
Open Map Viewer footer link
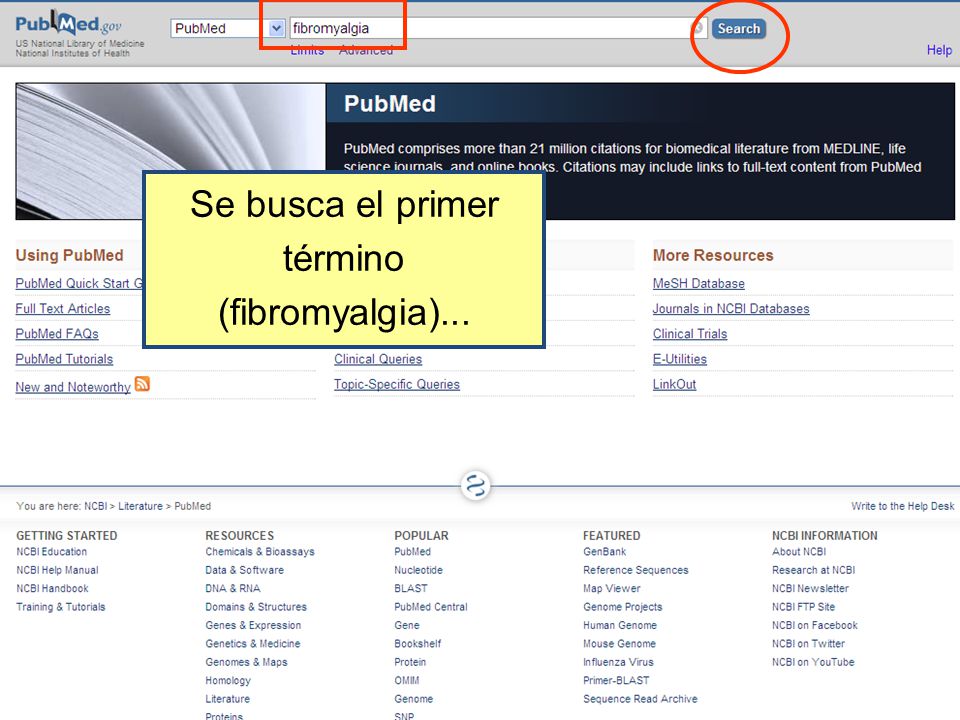coord(612,588)
